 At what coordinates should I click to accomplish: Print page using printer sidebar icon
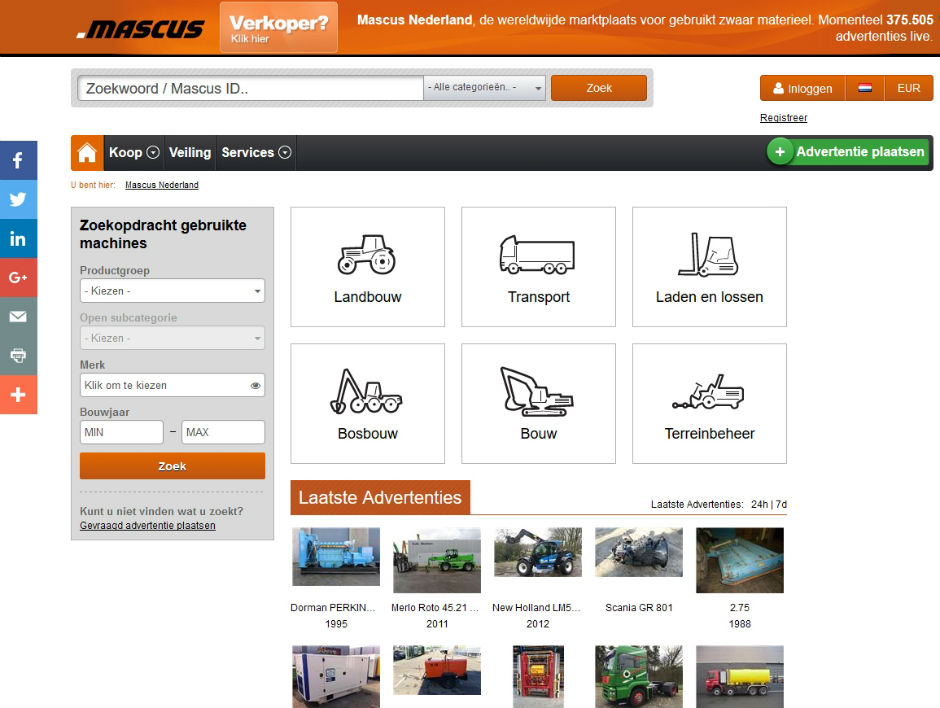click(x=18, y=355)
